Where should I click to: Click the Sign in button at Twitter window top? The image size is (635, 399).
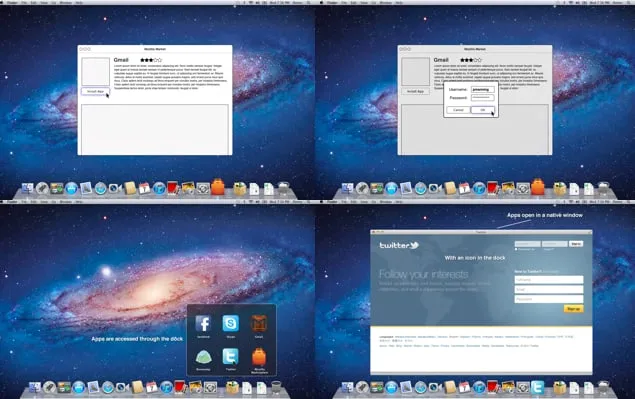tap(576, 244)
